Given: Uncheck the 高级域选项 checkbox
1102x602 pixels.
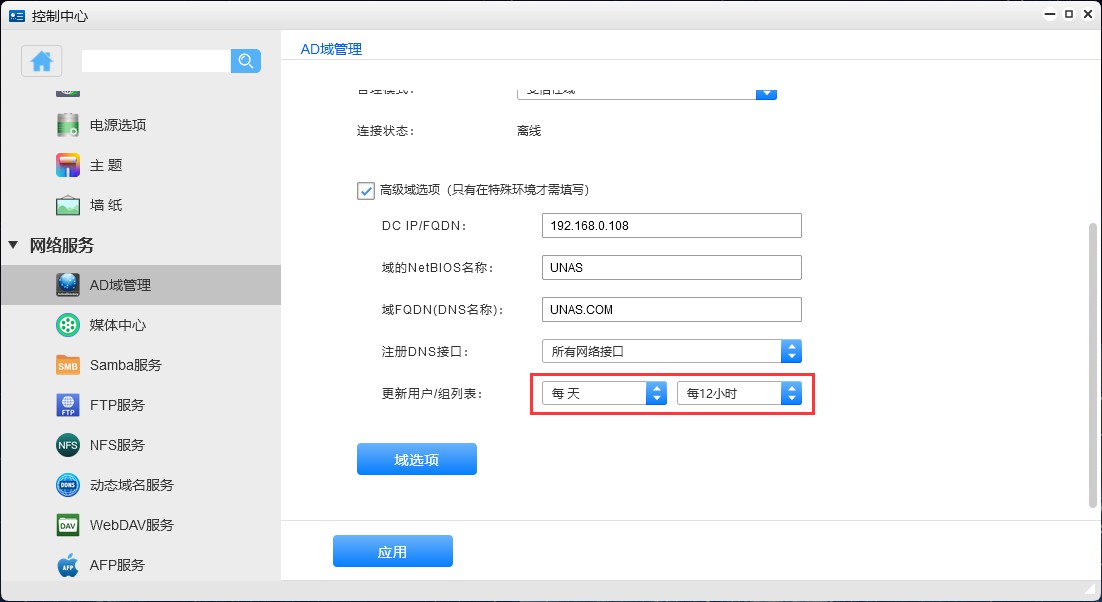Looking at the screenshot, I should coord(365,189).
